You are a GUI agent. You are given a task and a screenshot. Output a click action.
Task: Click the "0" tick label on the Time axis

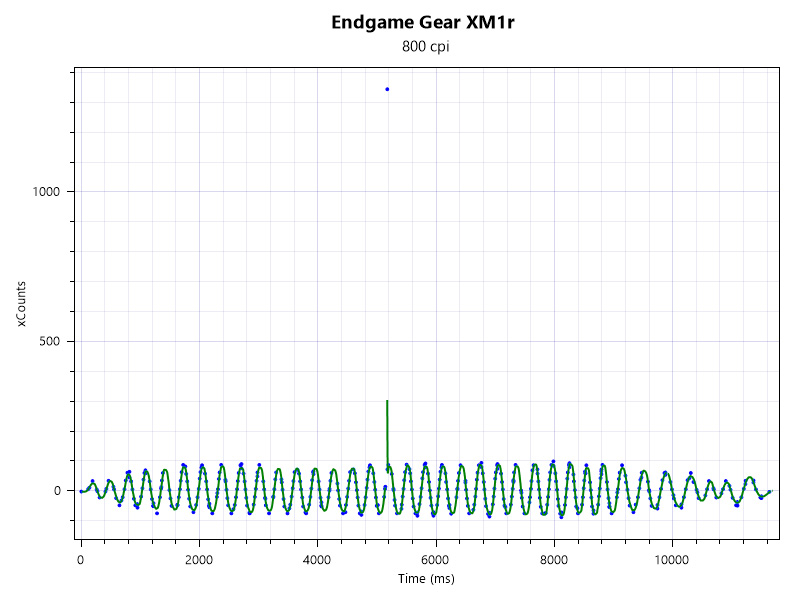tap(81, 560)
